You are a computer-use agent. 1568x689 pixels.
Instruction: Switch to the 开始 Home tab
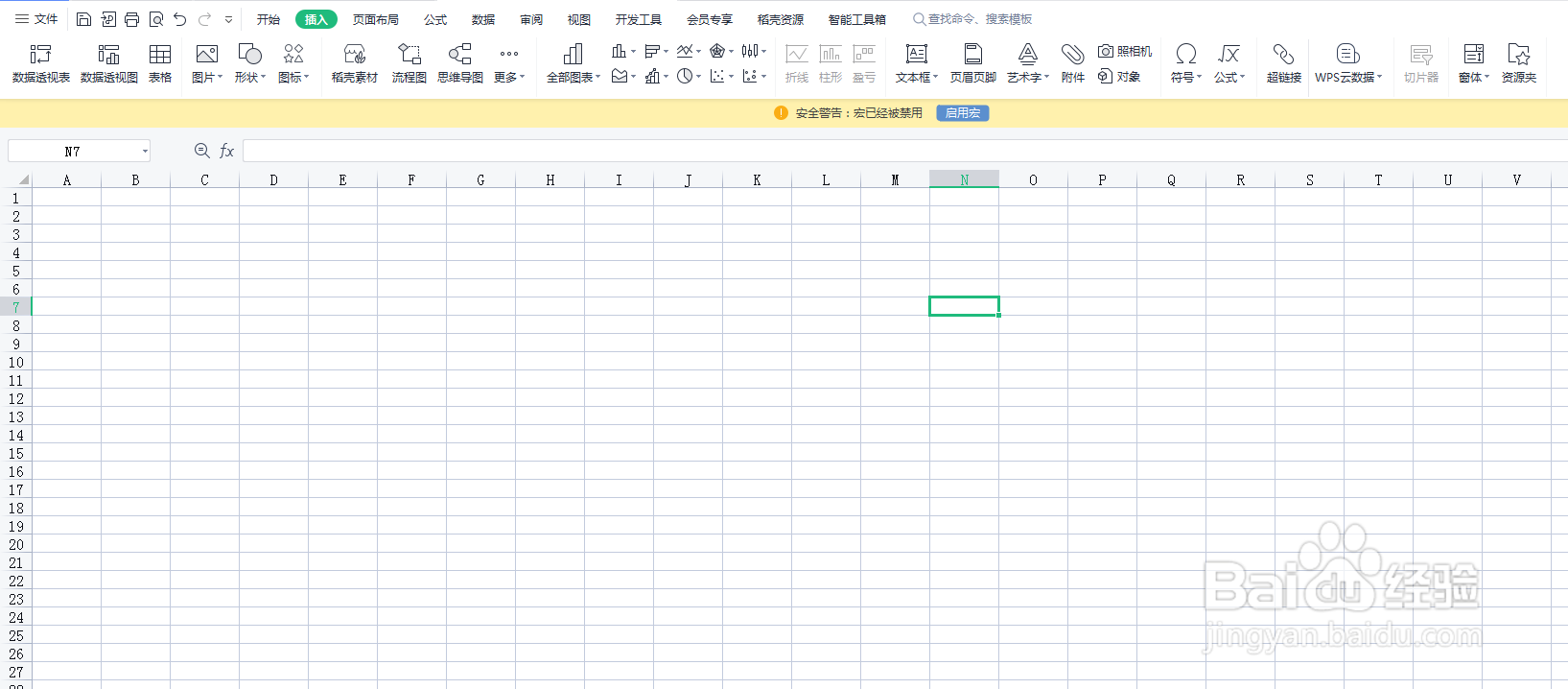(269, 19)
